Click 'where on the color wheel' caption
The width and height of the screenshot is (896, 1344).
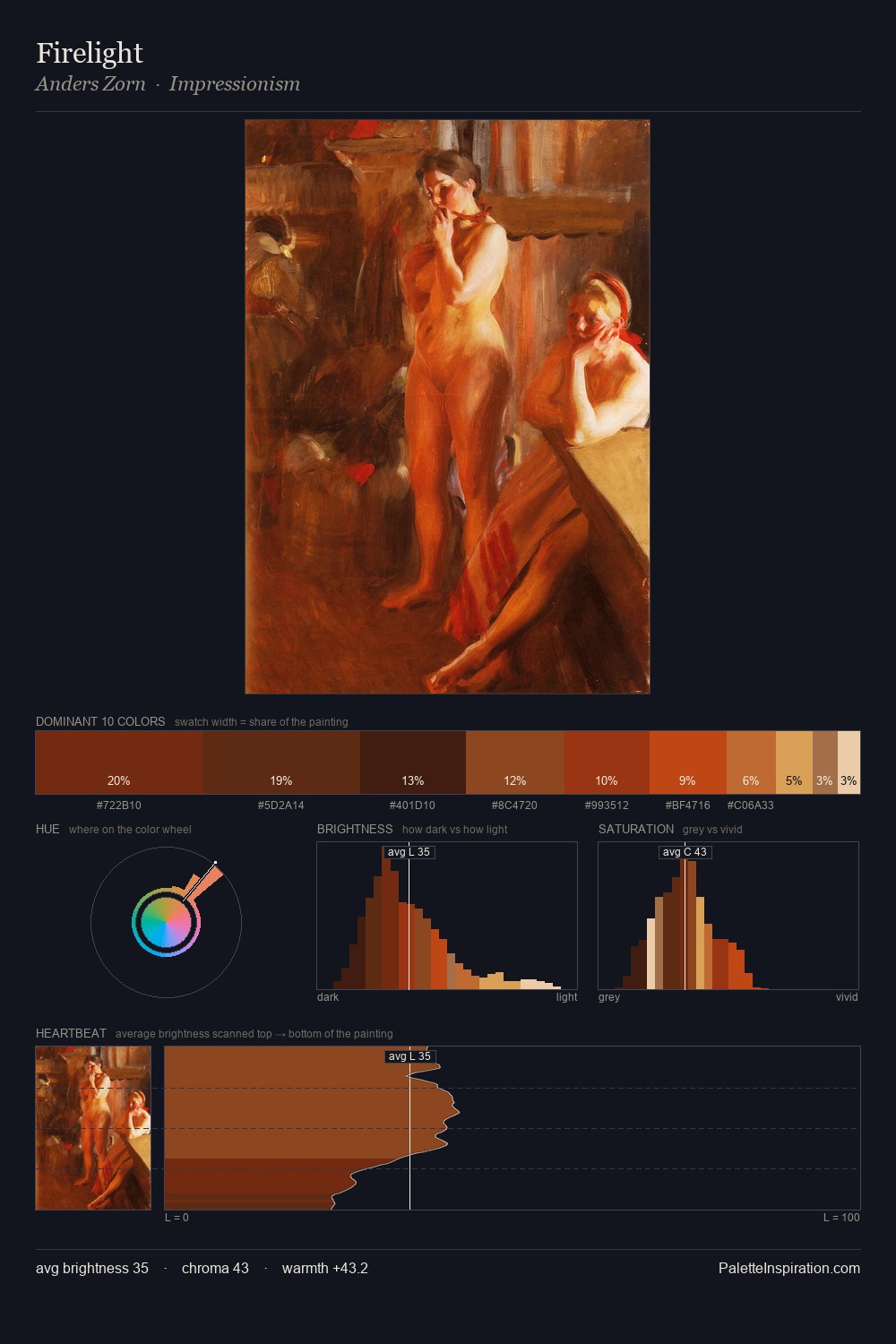pyautogui.click(x=130, y=830)
